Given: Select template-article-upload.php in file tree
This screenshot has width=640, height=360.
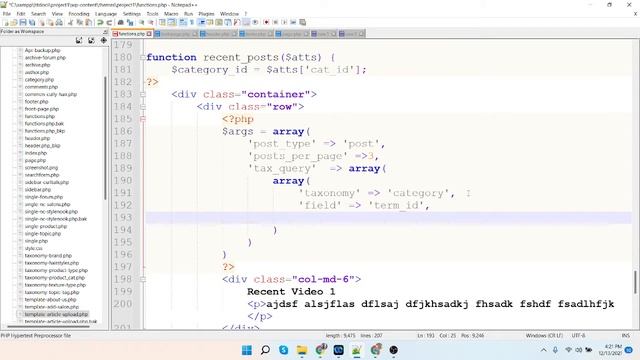Looking at the screenshot, I should [56, 314].
